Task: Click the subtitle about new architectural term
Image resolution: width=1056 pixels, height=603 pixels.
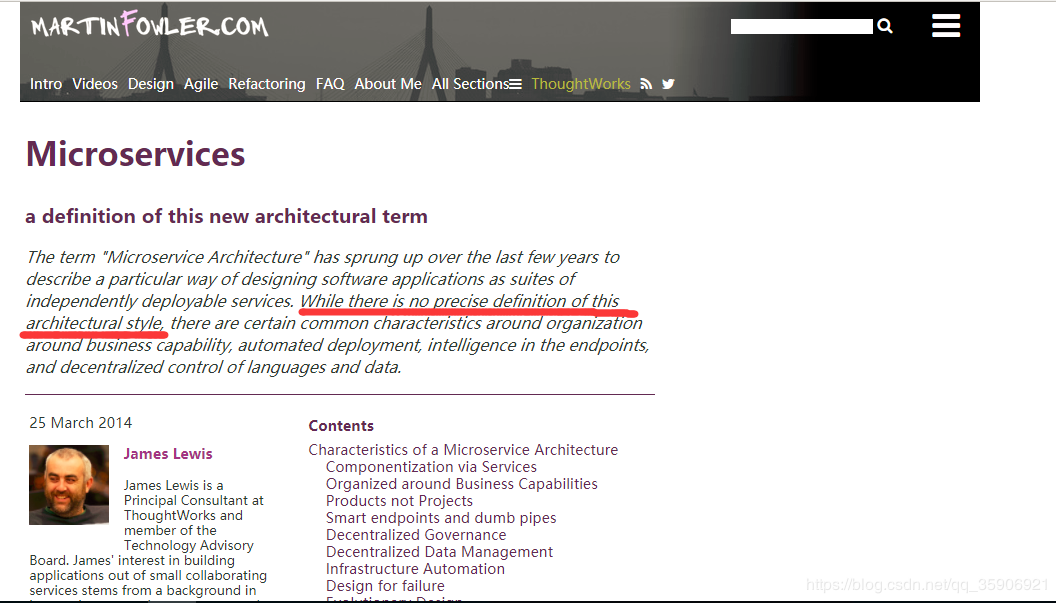Action: (226, 216)
